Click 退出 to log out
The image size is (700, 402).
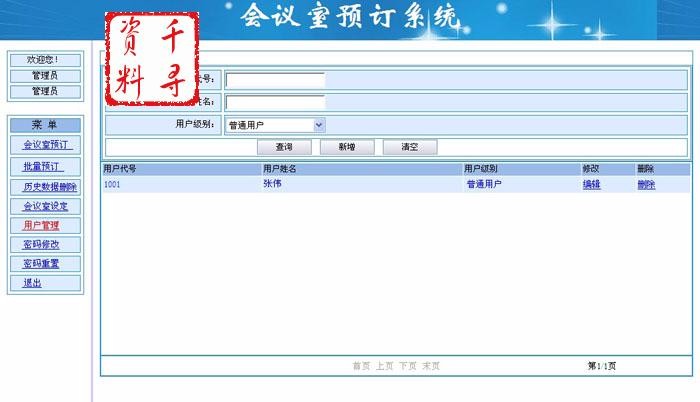32,283
